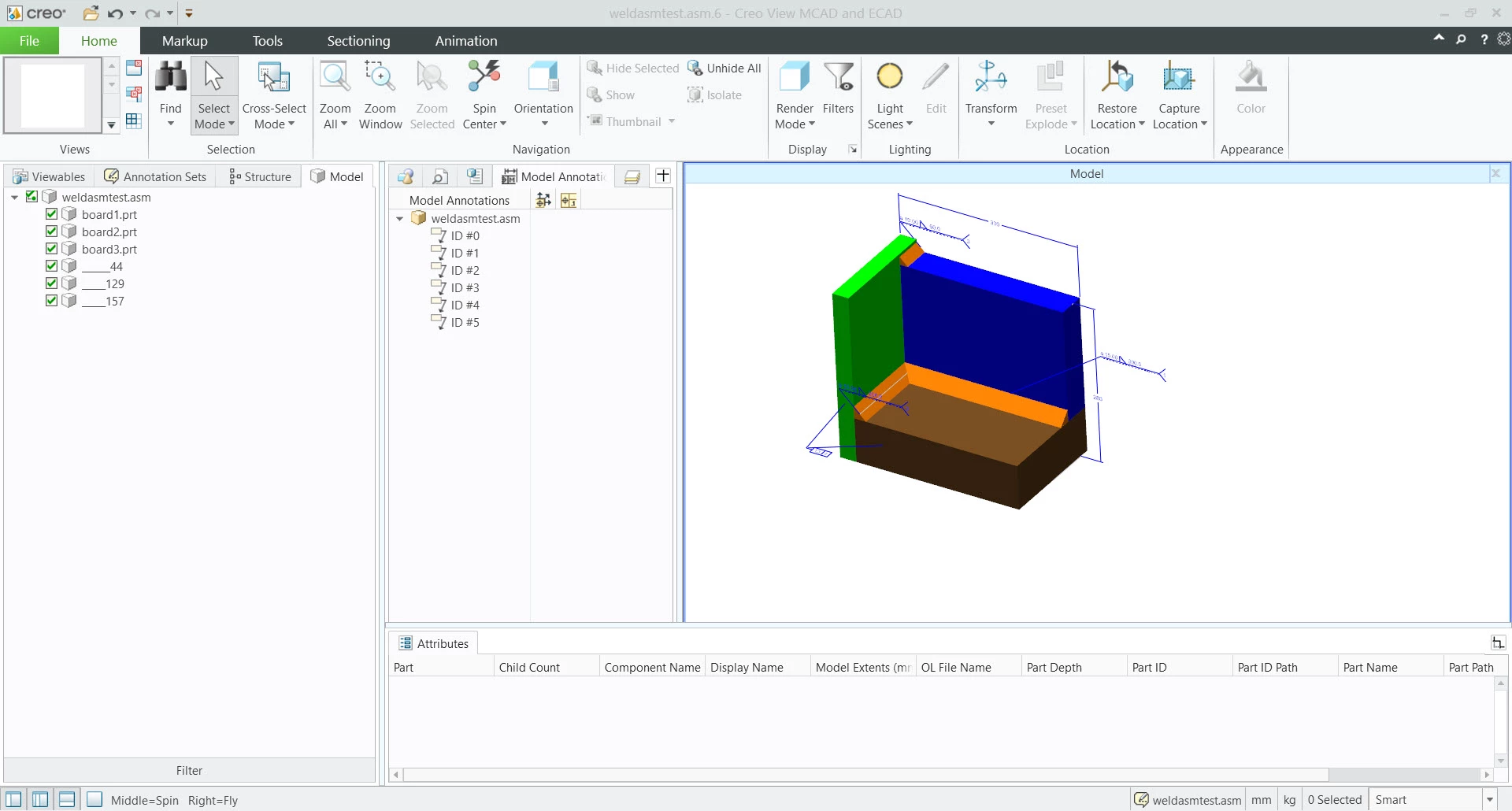The height and width of the screenshot is (811, 1512).
Task: Click the annotation arrows icon beside Model Annotations header
Action: pos(543,200)
